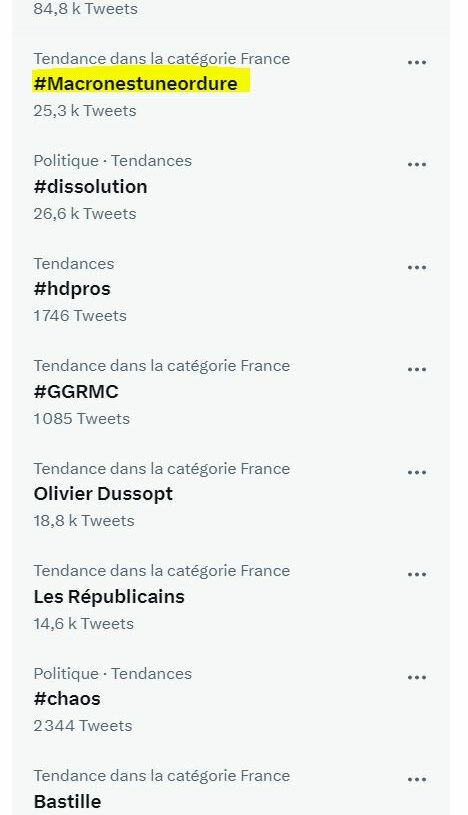Open the #GGRMC trending hashtag
Image resolution: width=468 pixels, height=815 pixels.
[76, 391]
